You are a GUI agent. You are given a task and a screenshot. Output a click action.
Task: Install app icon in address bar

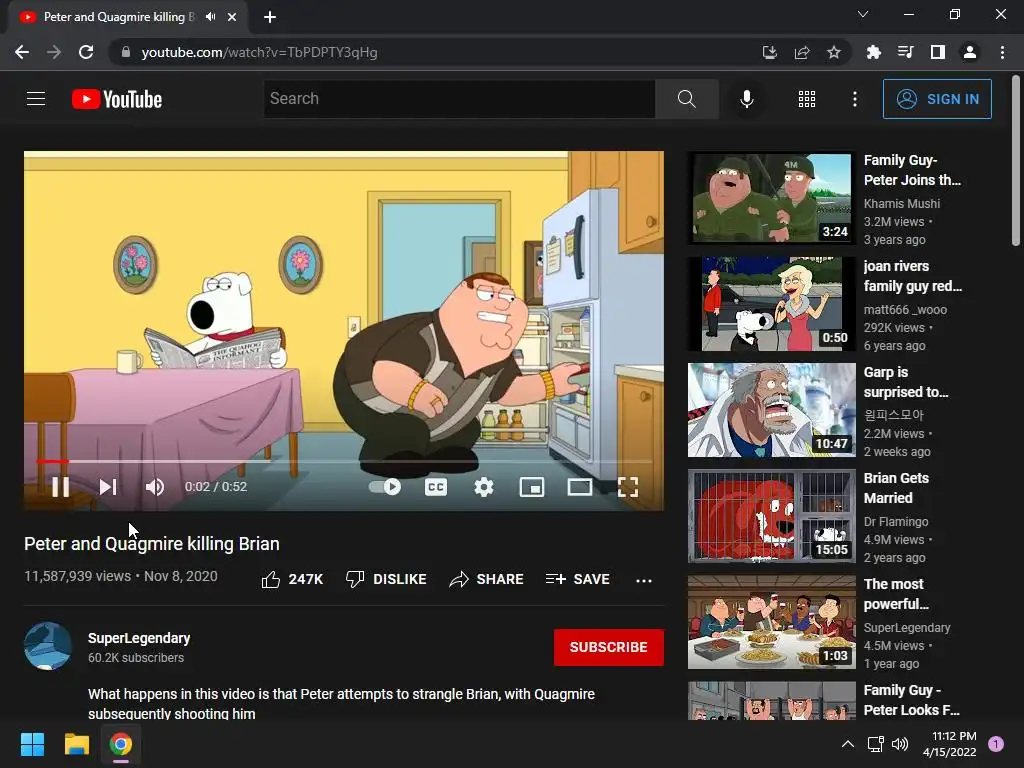click(x=769, y=52)
